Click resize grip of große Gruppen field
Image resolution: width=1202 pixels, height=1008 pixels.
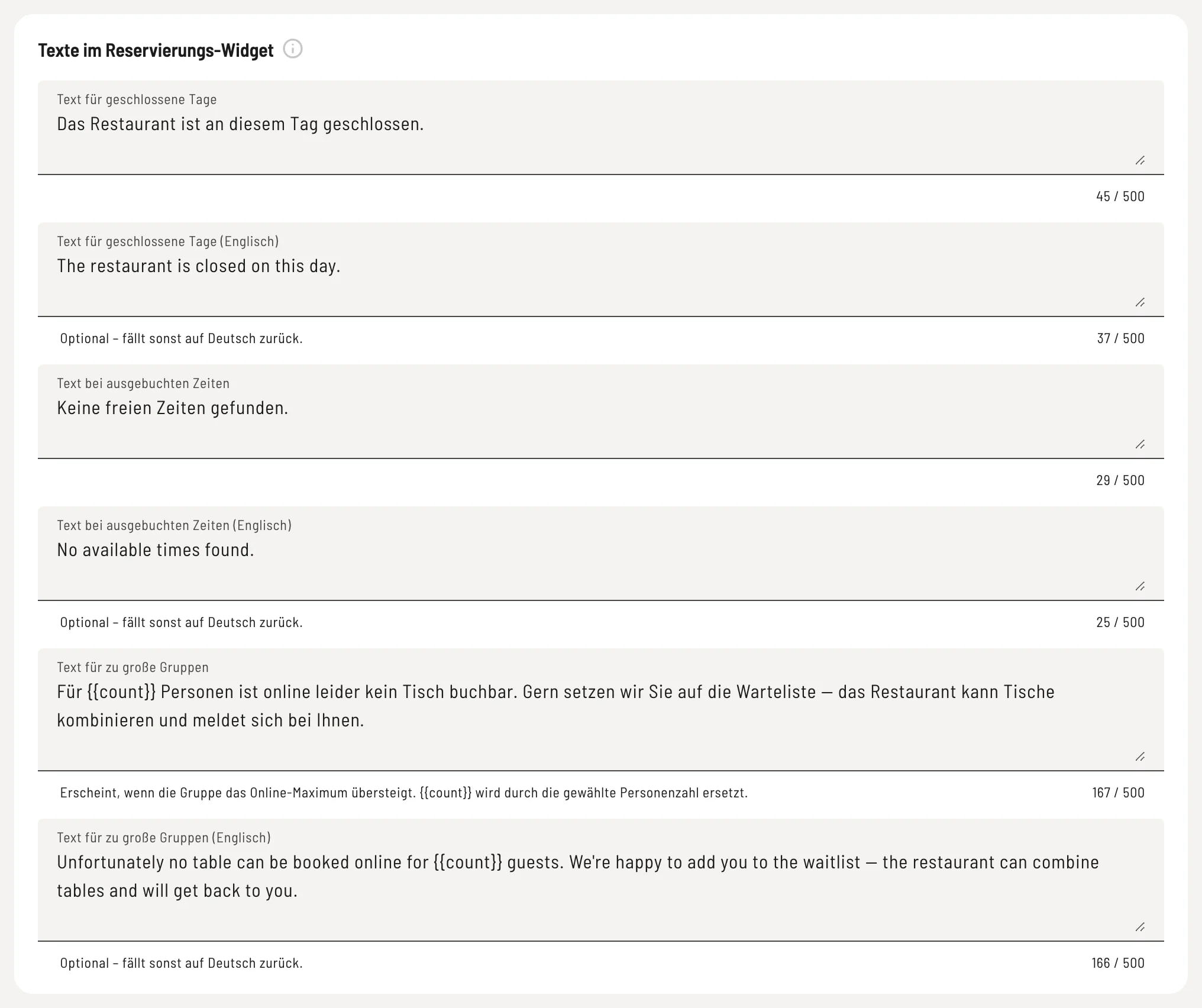click(1140, 757)
